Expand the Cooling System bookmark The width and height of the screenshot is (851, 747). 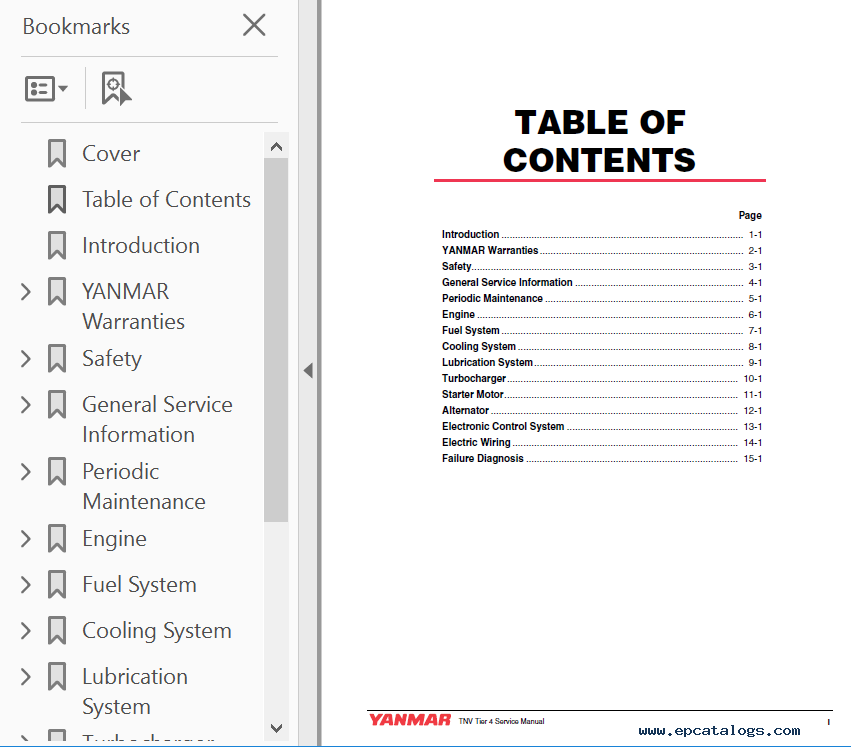[26, 631]
